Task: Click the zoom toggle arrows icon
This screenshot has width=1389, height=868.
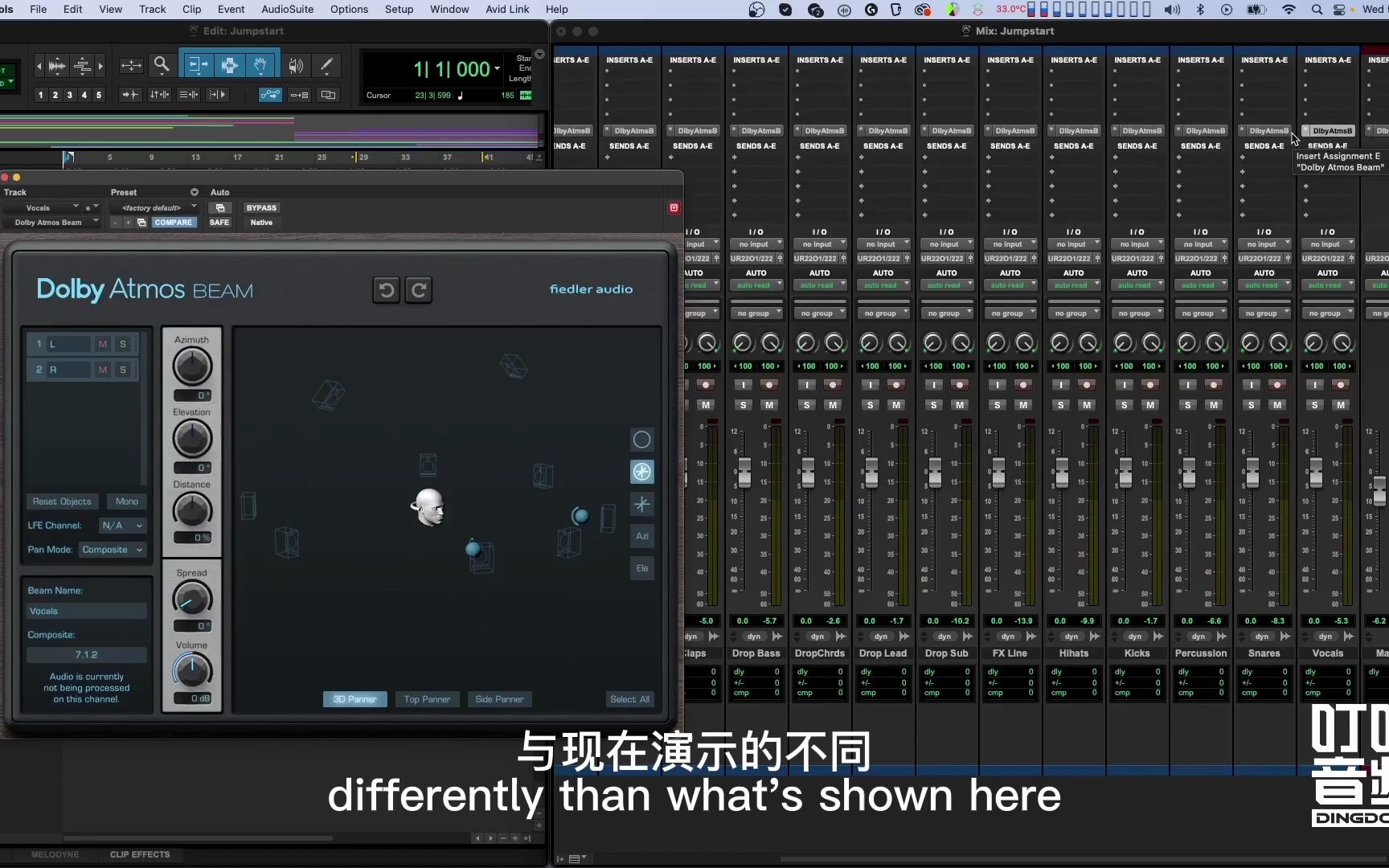Action: (131, 66)
